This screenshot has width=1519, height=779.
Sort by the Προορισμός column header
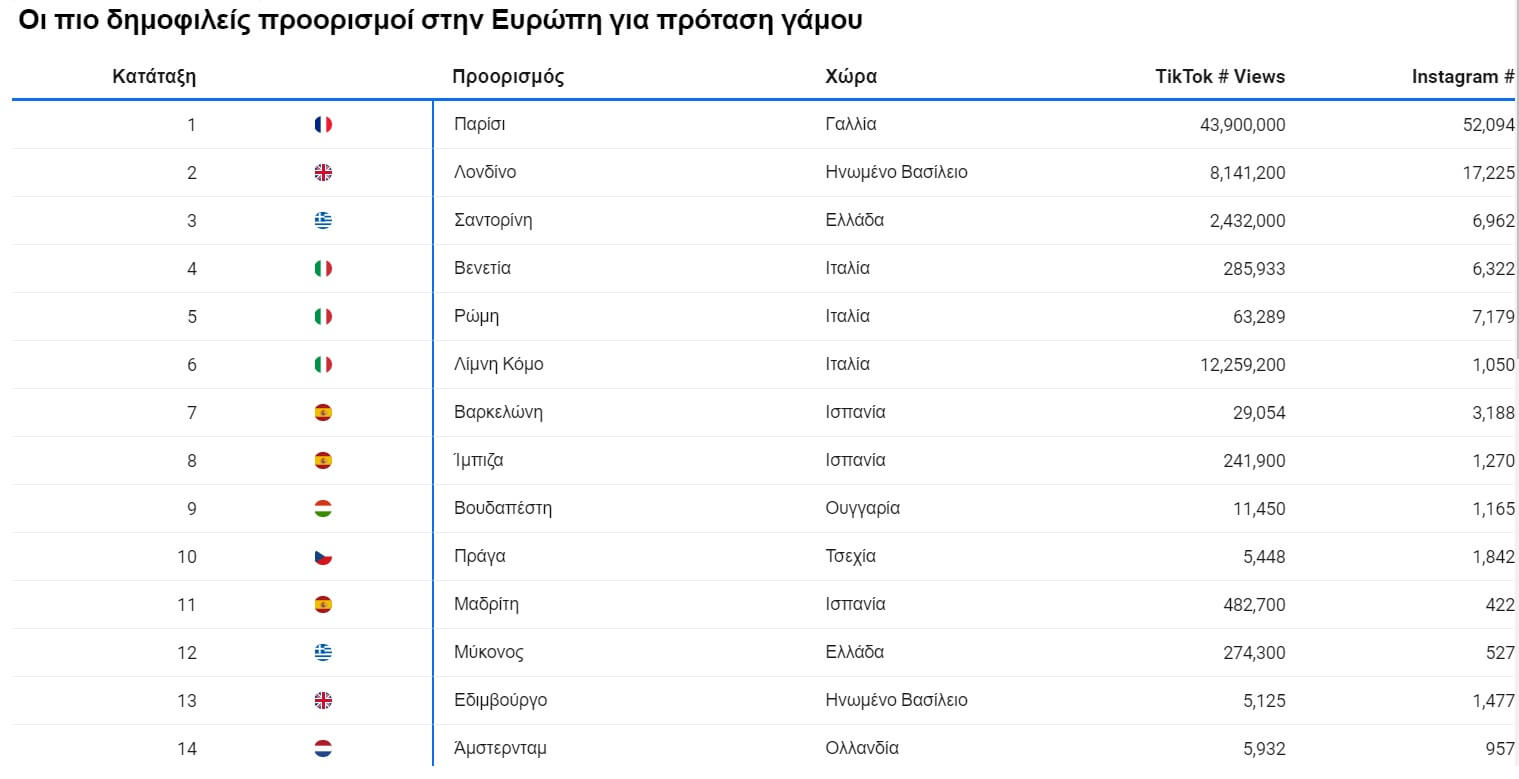pos(508,77)
